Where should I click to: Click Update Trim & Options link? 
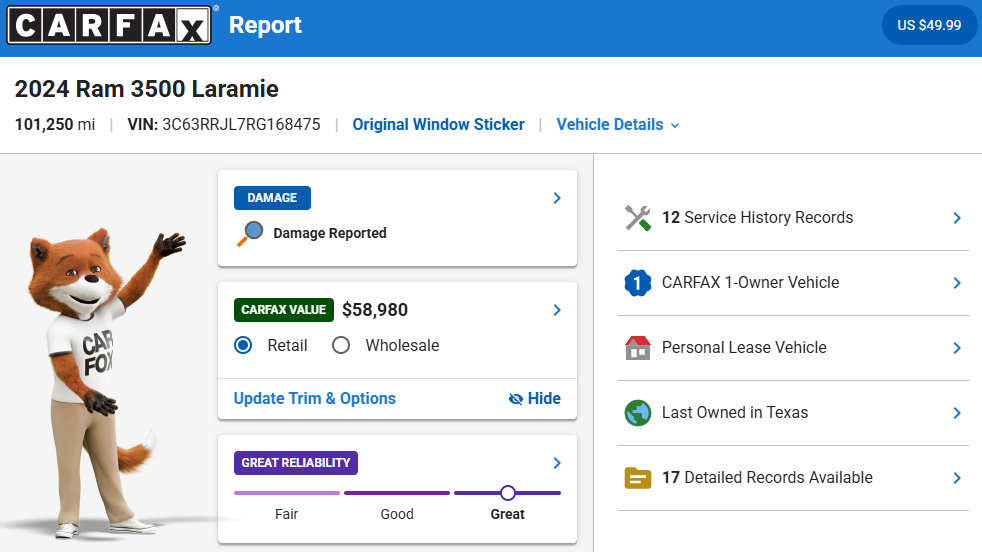tap(314, 398)
